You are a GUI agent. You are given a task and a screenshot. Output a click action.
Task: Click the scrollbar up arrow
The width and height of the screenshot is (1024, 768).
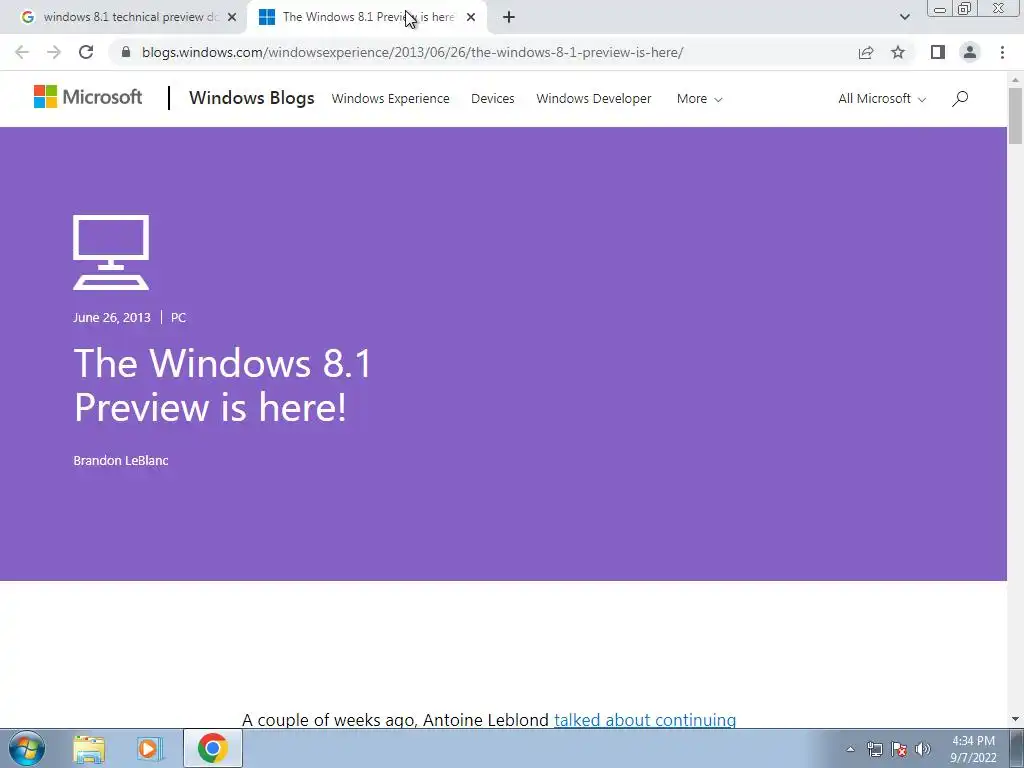click(x=1016, y=80)
